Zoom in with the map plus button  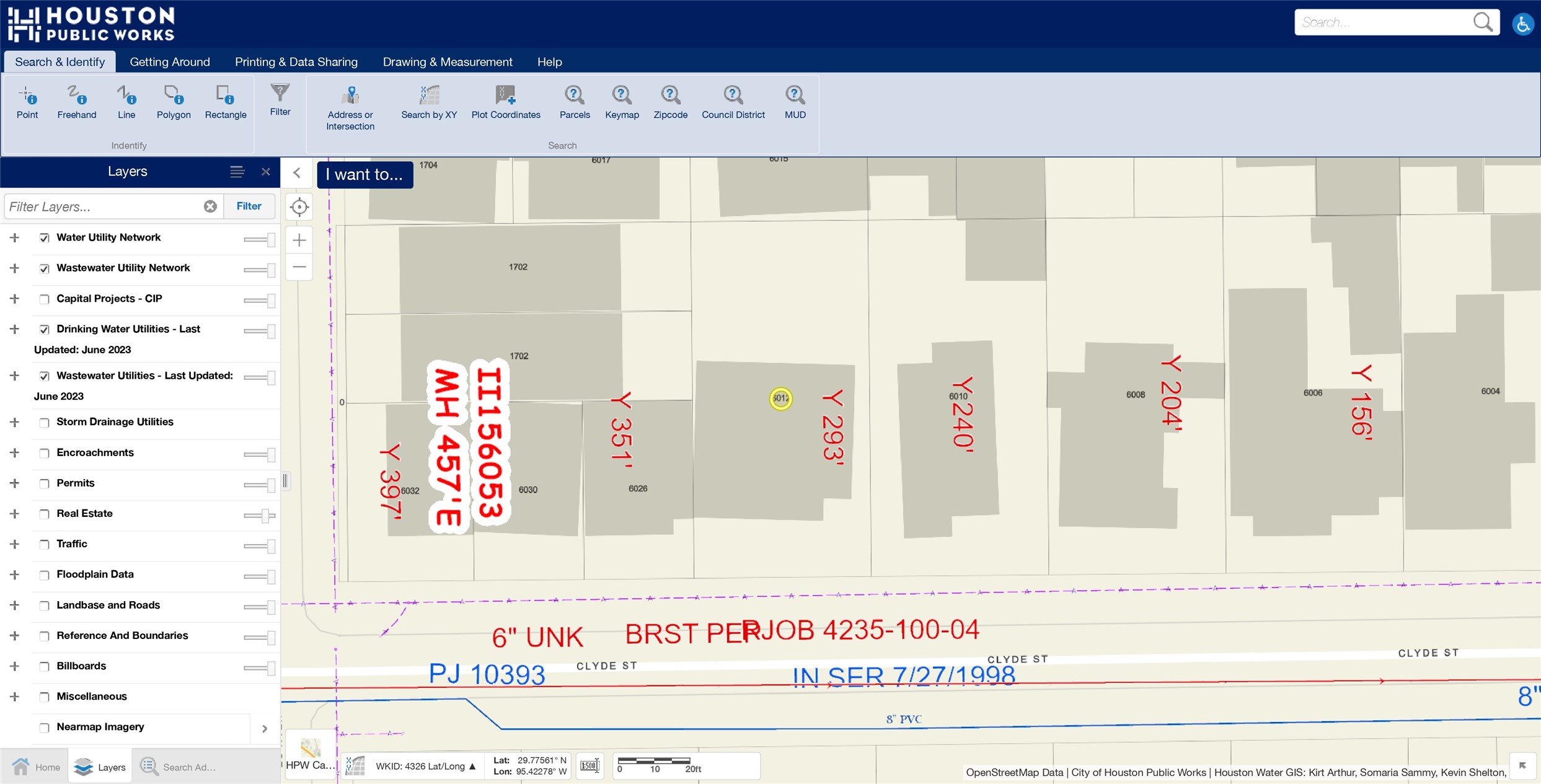click(x=299, y=240)
